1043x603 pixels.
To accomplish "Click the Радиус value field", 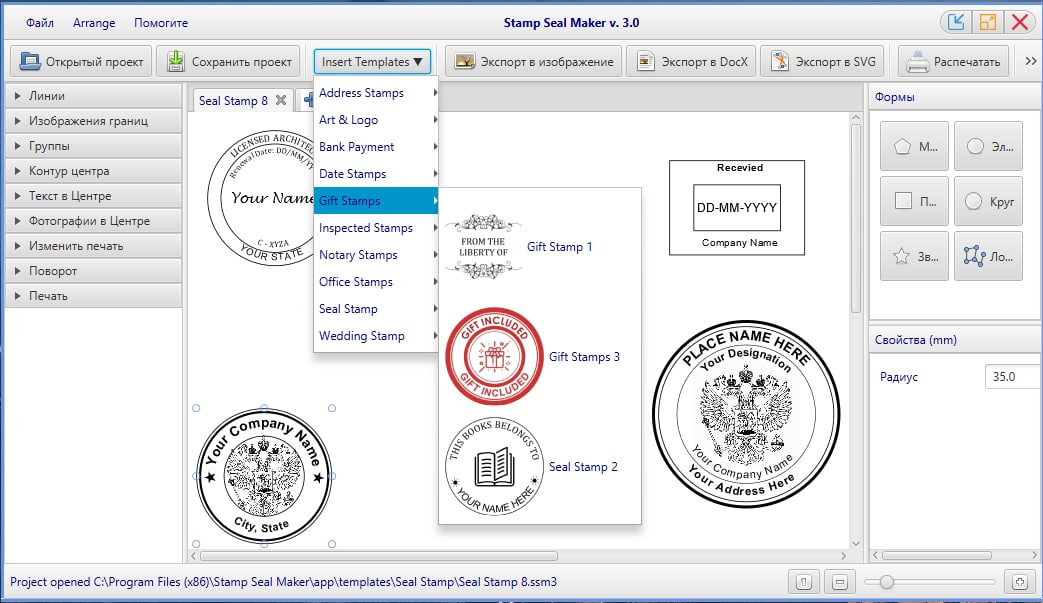I will (1013, 376).
